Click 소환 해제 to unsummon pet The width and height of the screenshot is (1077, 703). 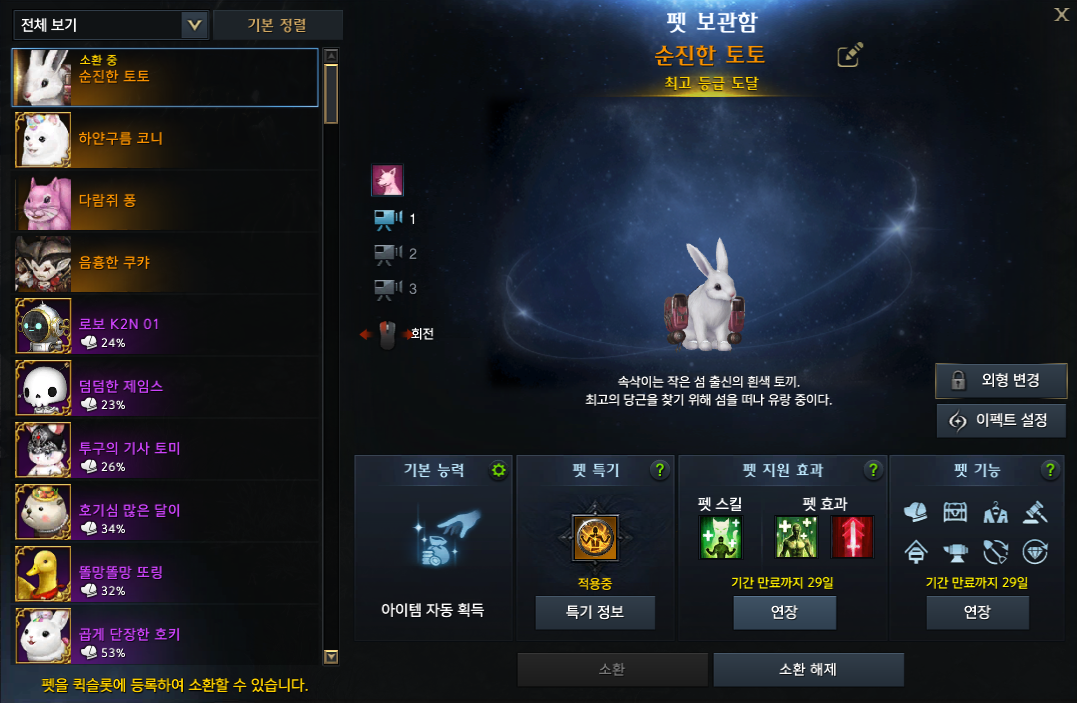(x=808, y=669)
